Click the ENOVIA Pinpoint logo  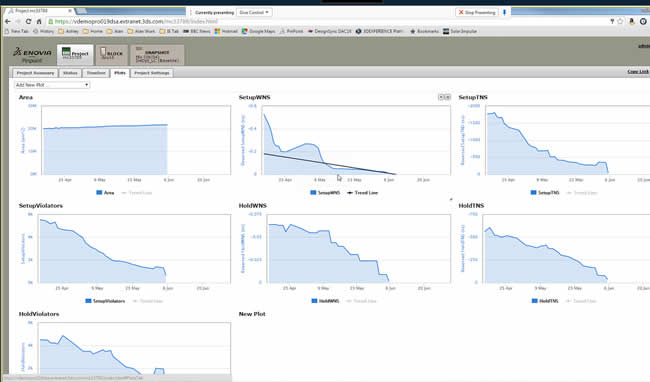point(32,55)
